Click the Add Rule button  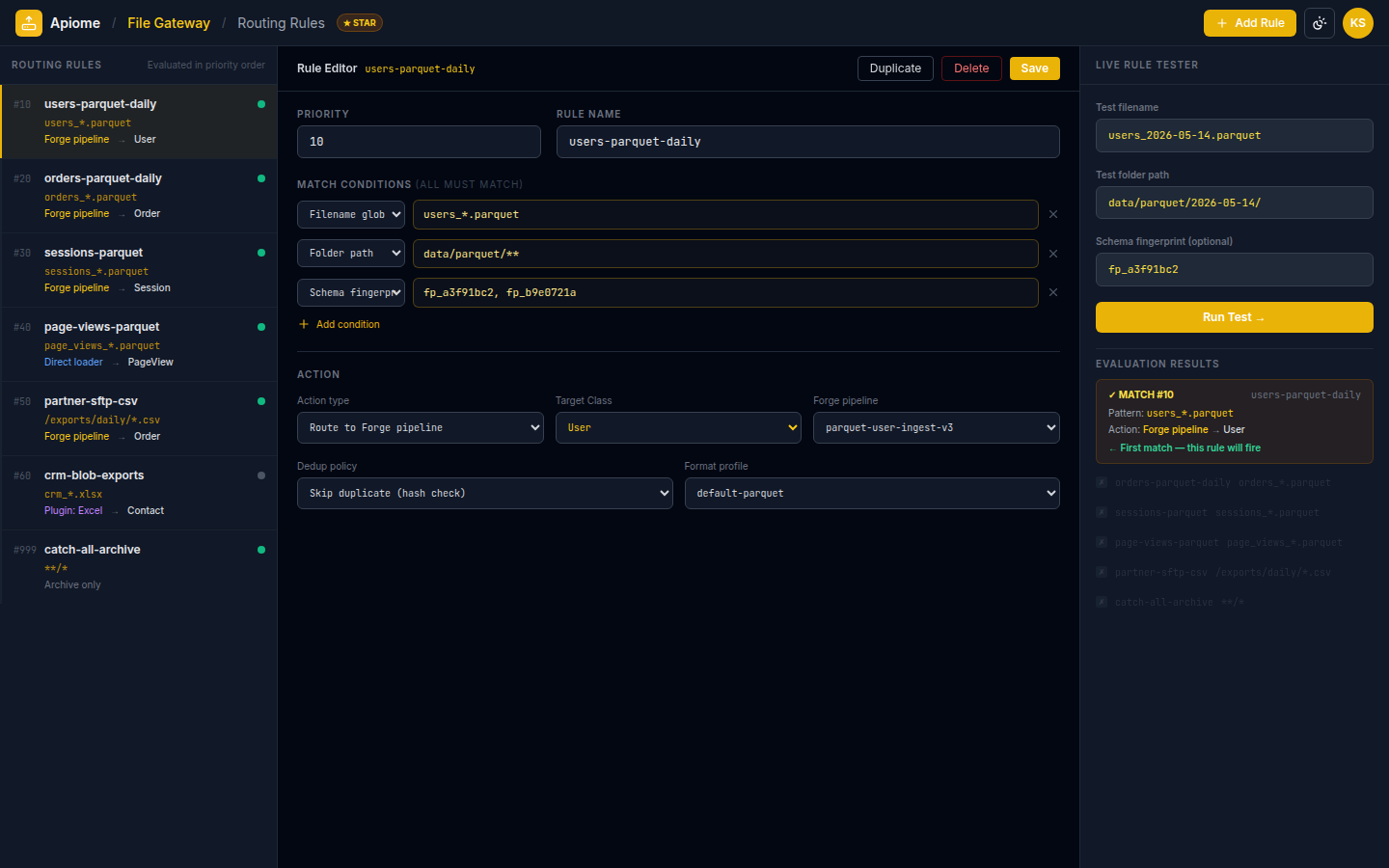1250,23
